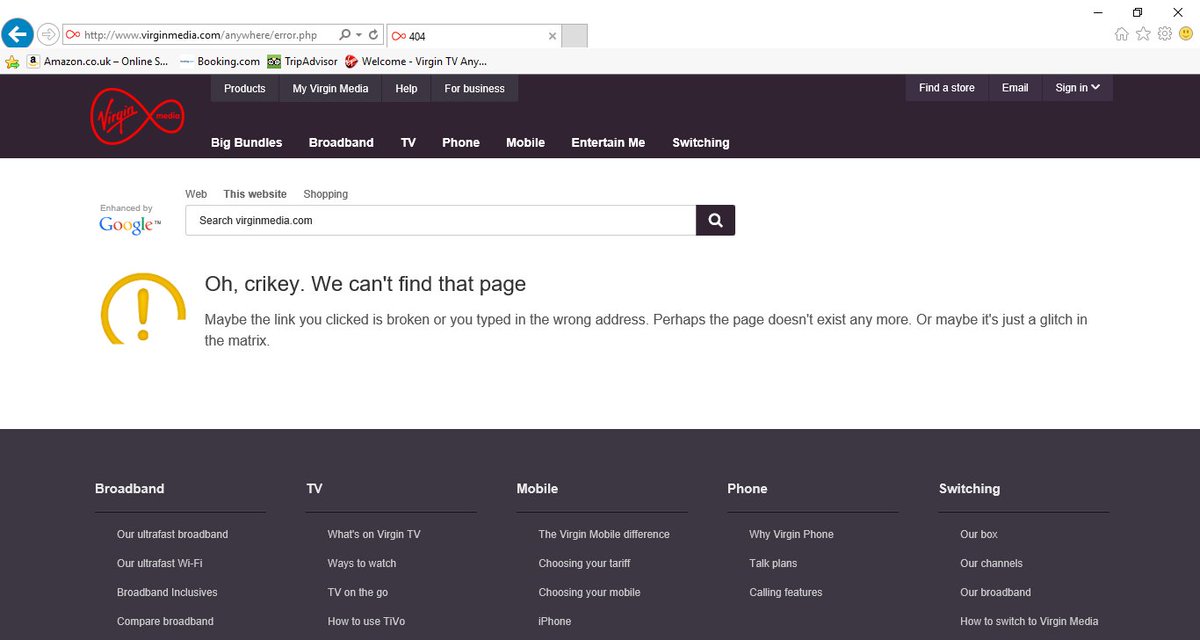1200x640 pixels.
Task: Click the browser back arrow button
Action: coord(17,35)
